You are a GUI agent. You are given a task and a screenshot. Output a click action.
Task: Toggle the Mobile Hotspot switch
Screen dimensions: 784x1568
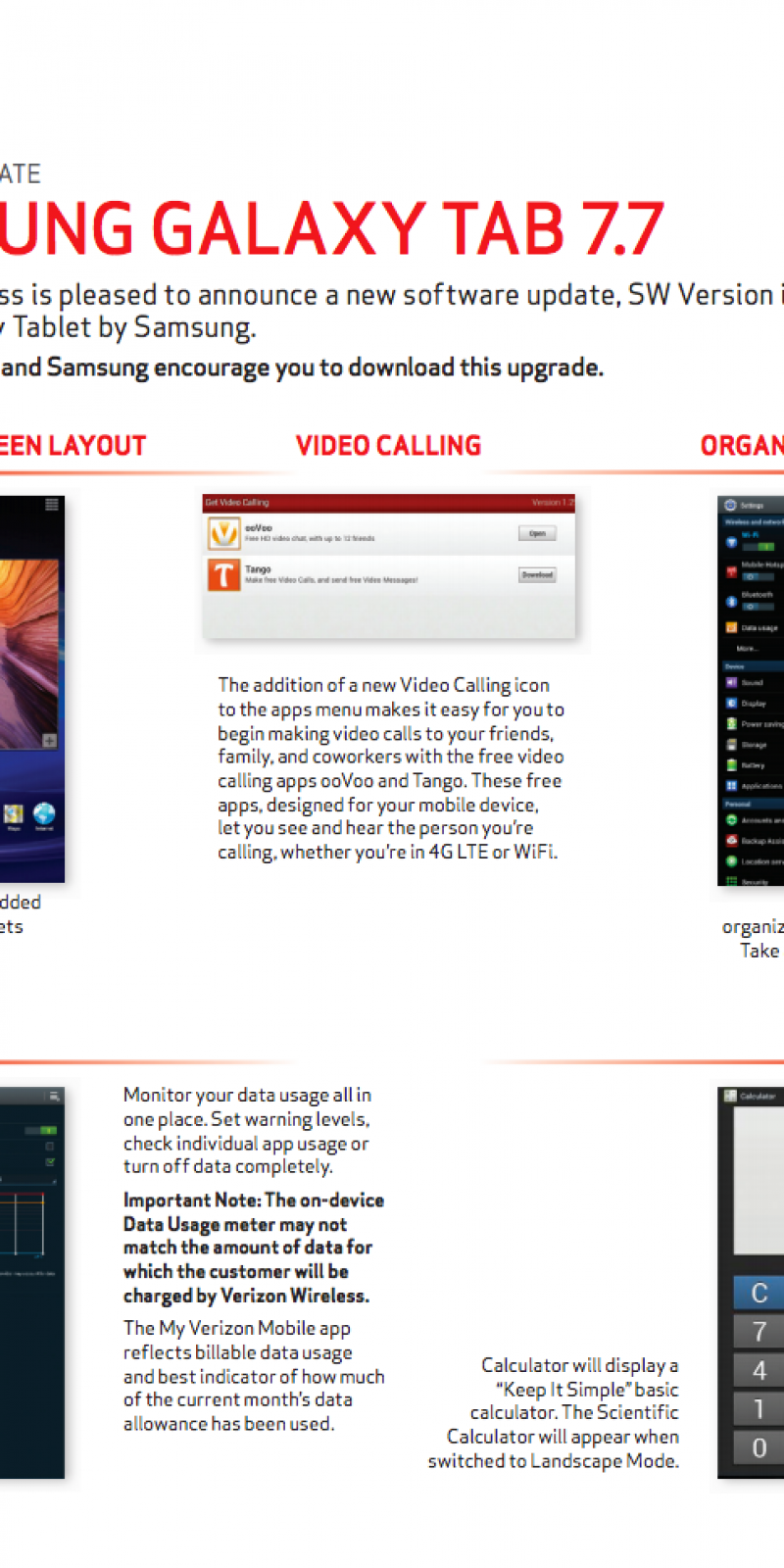click(x=758, y=576)
